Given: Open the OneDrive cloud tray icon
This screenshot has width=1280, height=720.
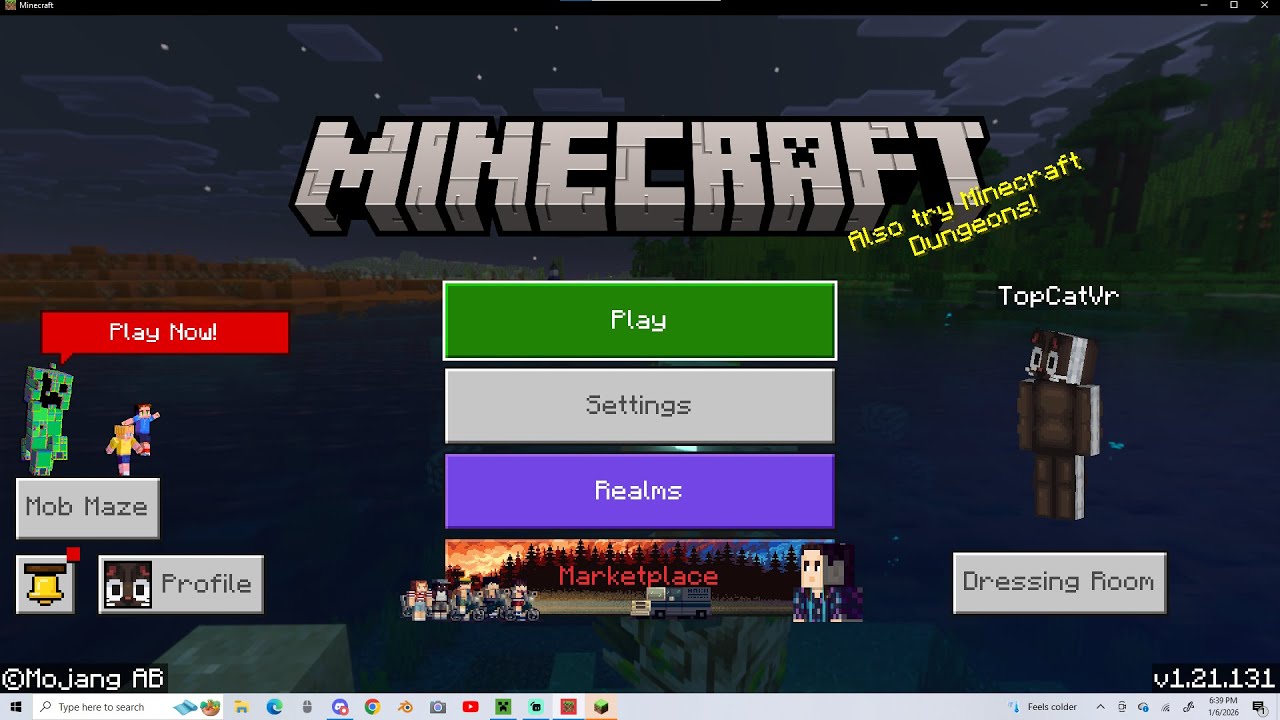Looking at the screenshot, I should pyautogui.click(x=1143, y=707).
